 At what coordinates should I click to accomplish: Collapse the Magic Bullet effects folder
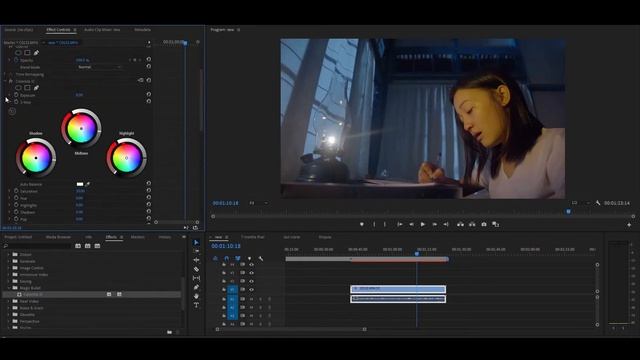[x=9, y=288]
